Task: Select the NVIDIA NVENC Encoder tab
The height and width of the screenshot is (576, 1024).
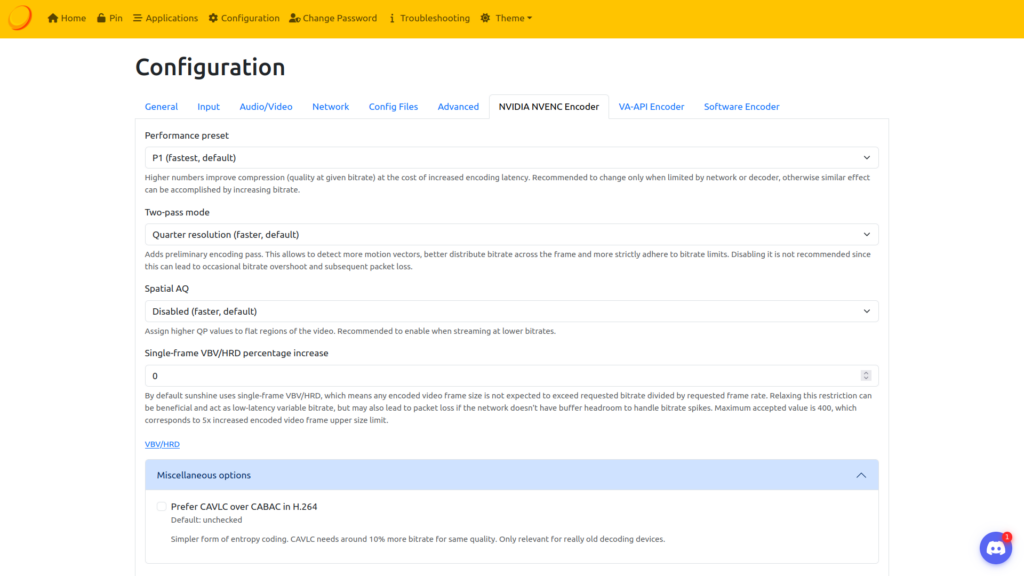Action: coord(549,106)
